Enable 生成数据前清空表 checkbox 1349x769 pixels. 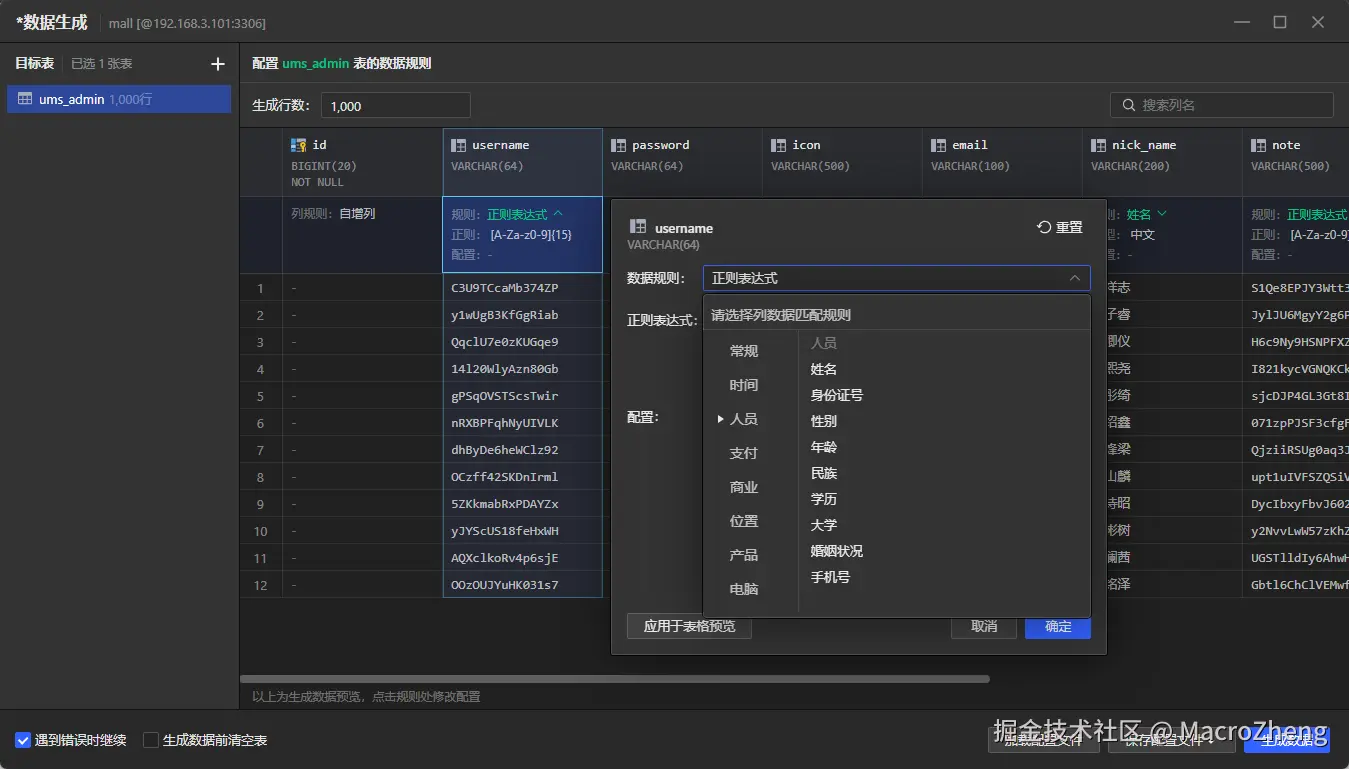click(x=151, y=740)
